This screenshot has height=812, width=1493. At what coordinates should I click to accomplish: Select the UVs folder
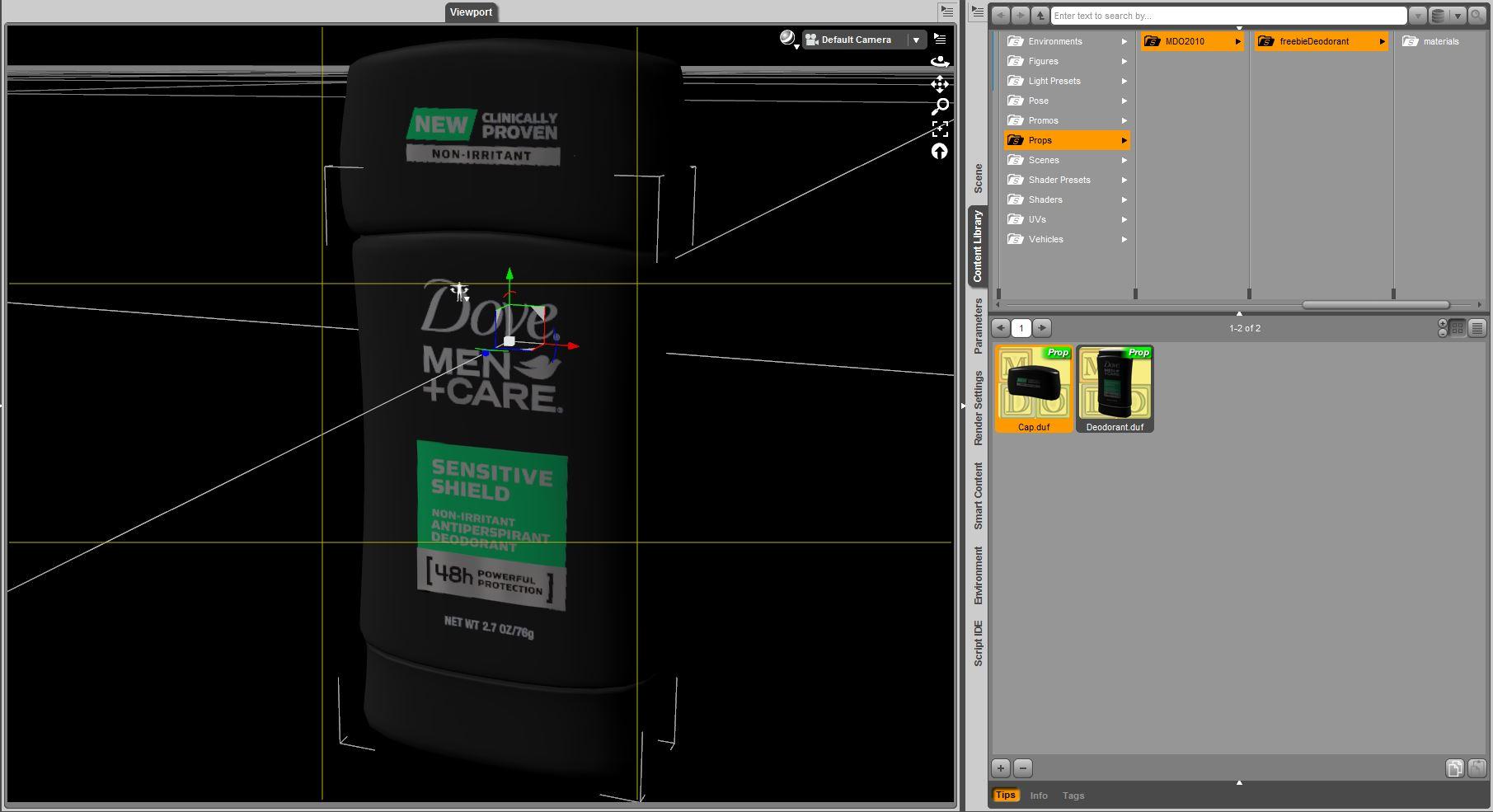click(1067, 219)
